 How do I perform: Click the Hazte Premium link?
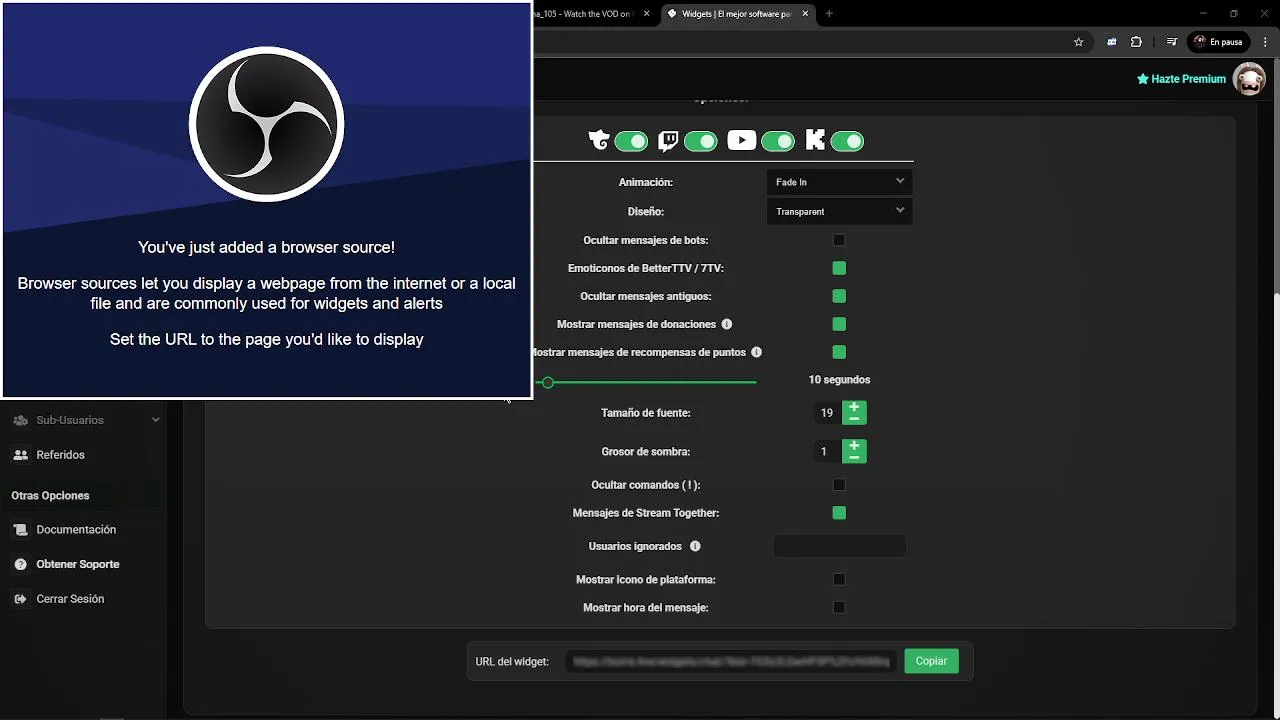1181,79
